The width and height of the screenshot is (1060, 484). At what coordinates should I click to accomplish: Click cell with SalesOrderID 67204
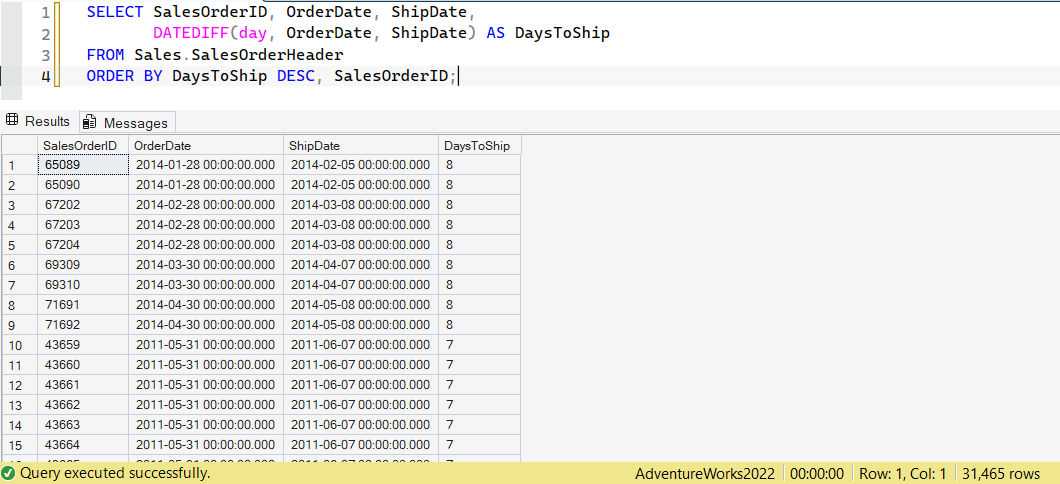(x=82, y=245)
